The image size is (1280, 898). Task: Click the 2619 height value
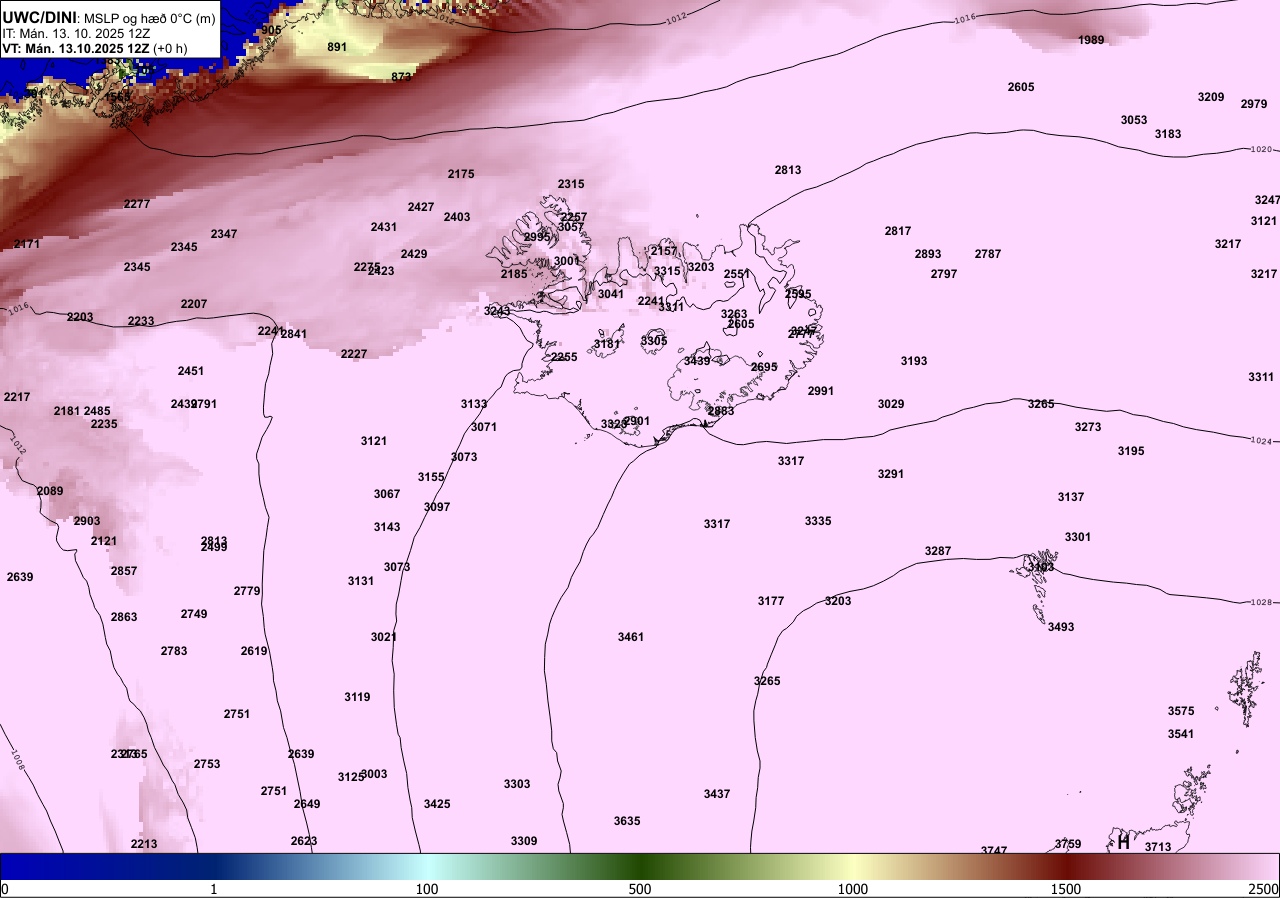254,651
